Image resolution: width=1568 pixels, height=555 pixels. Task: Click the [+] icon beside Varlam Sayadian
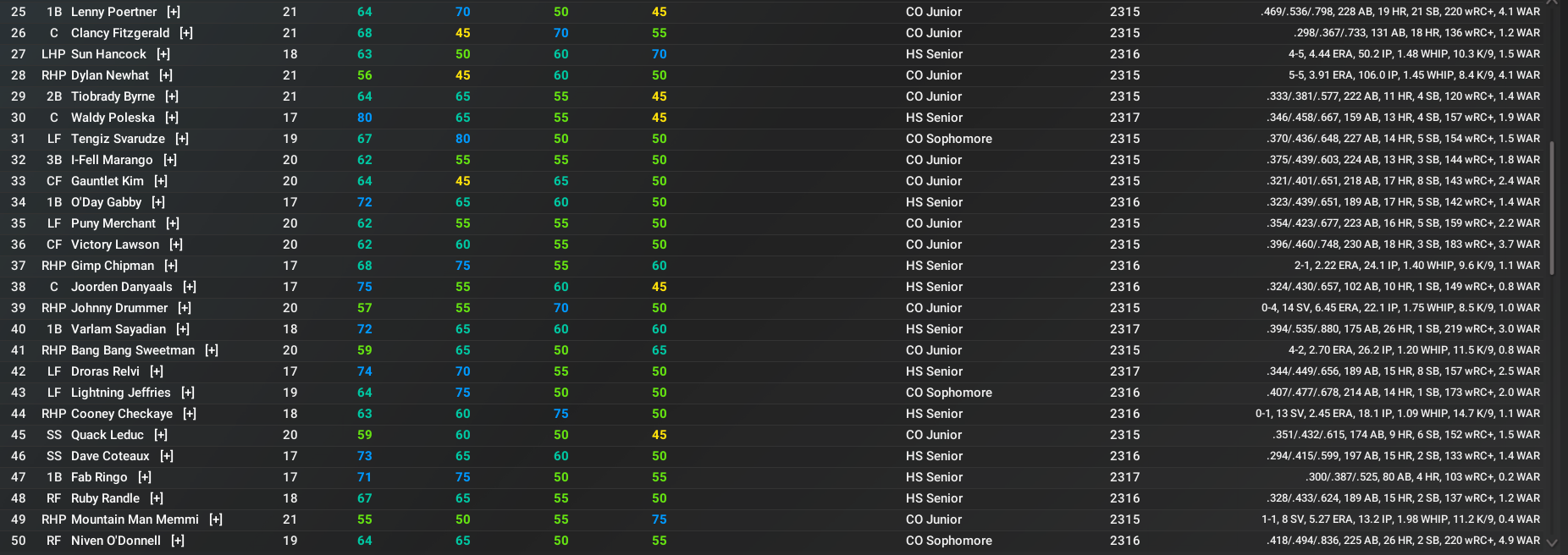pyautogui.click(x=183, y=329)
